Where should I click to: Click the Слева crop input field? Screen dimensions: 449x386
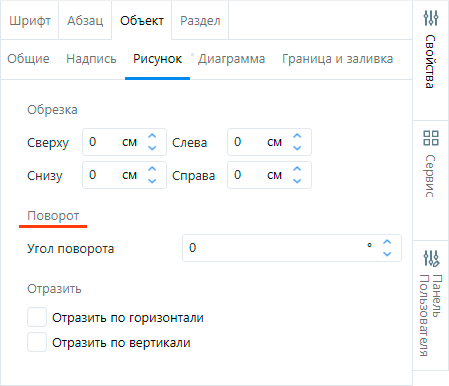[269, 142]
